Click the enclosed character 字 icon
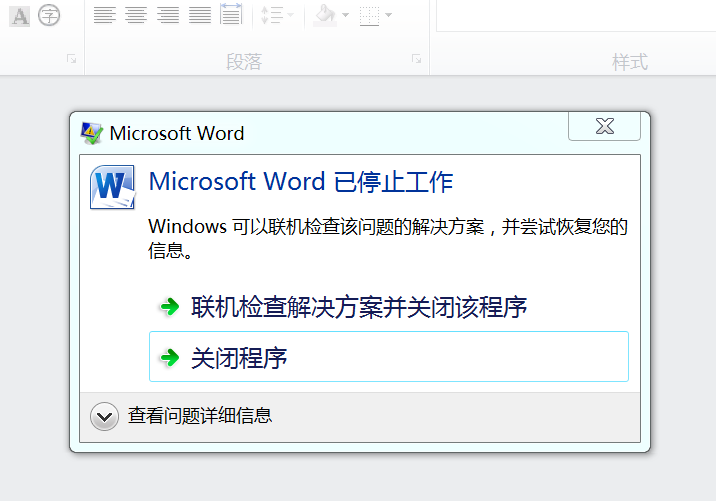The width and height of the screenshot is (716, 501). [x=49, y=15]
